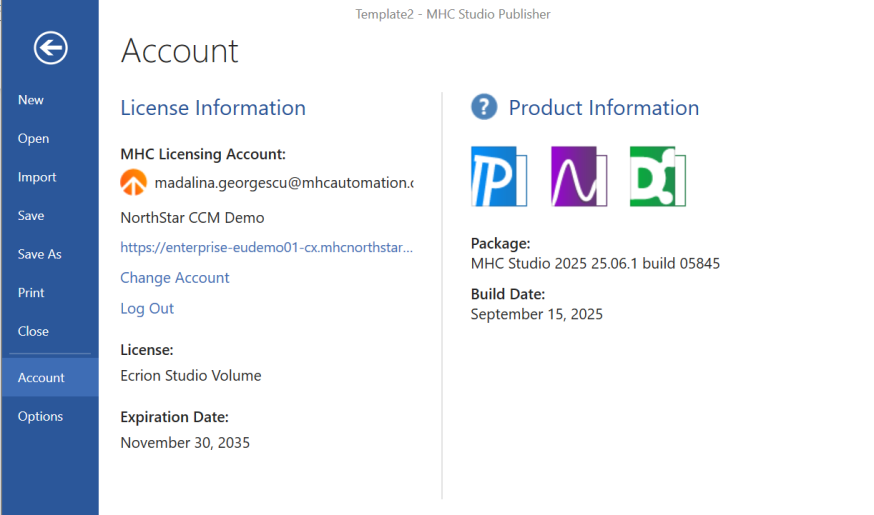
Task: Click the NorthStar CCM Demo text
Action: (x=192, y=217)
